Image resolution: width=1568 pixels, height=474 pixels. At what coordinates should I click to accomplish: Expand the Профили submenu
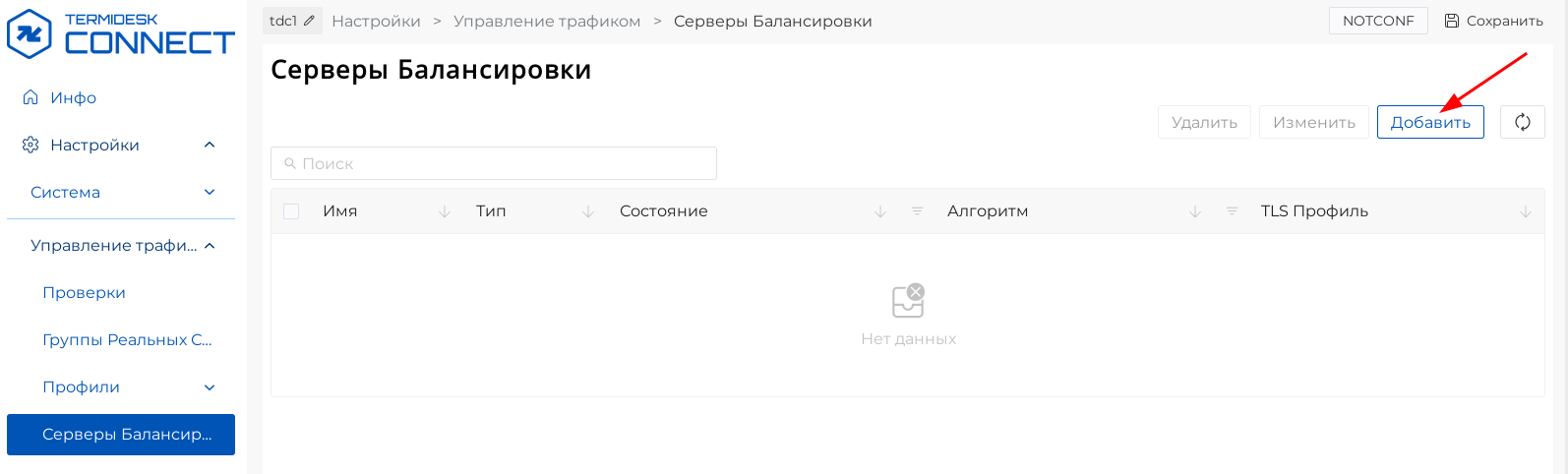[209, 387]
